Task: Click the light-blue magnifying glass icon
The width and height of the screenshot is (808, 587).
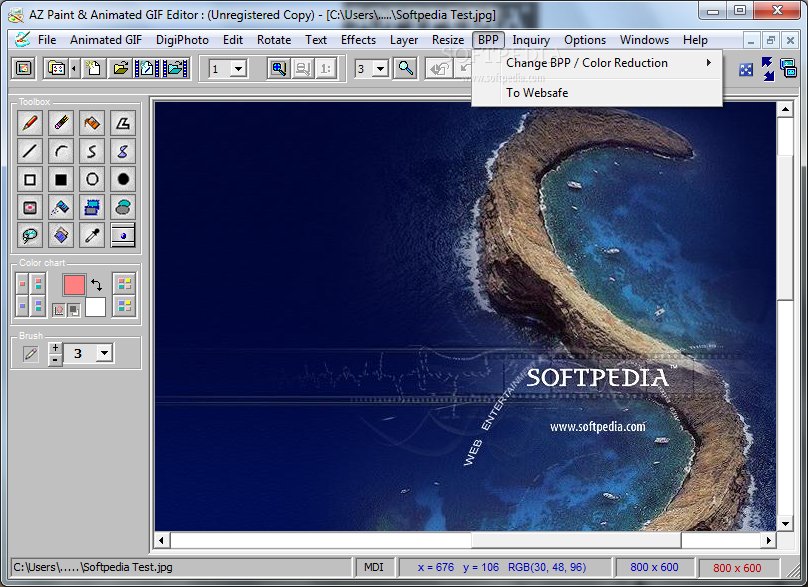Action: tap(405, 68)
